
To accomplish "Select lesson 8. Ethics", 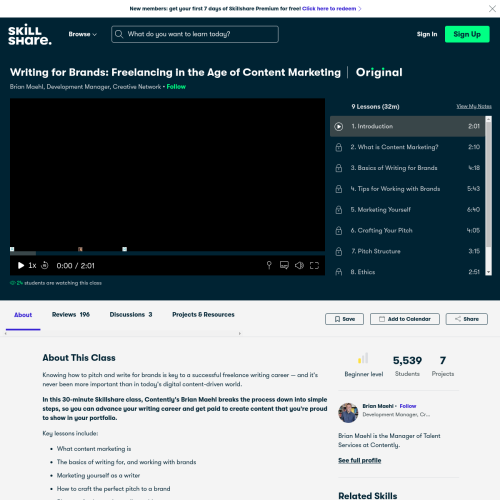I will (x=407, y=272).
